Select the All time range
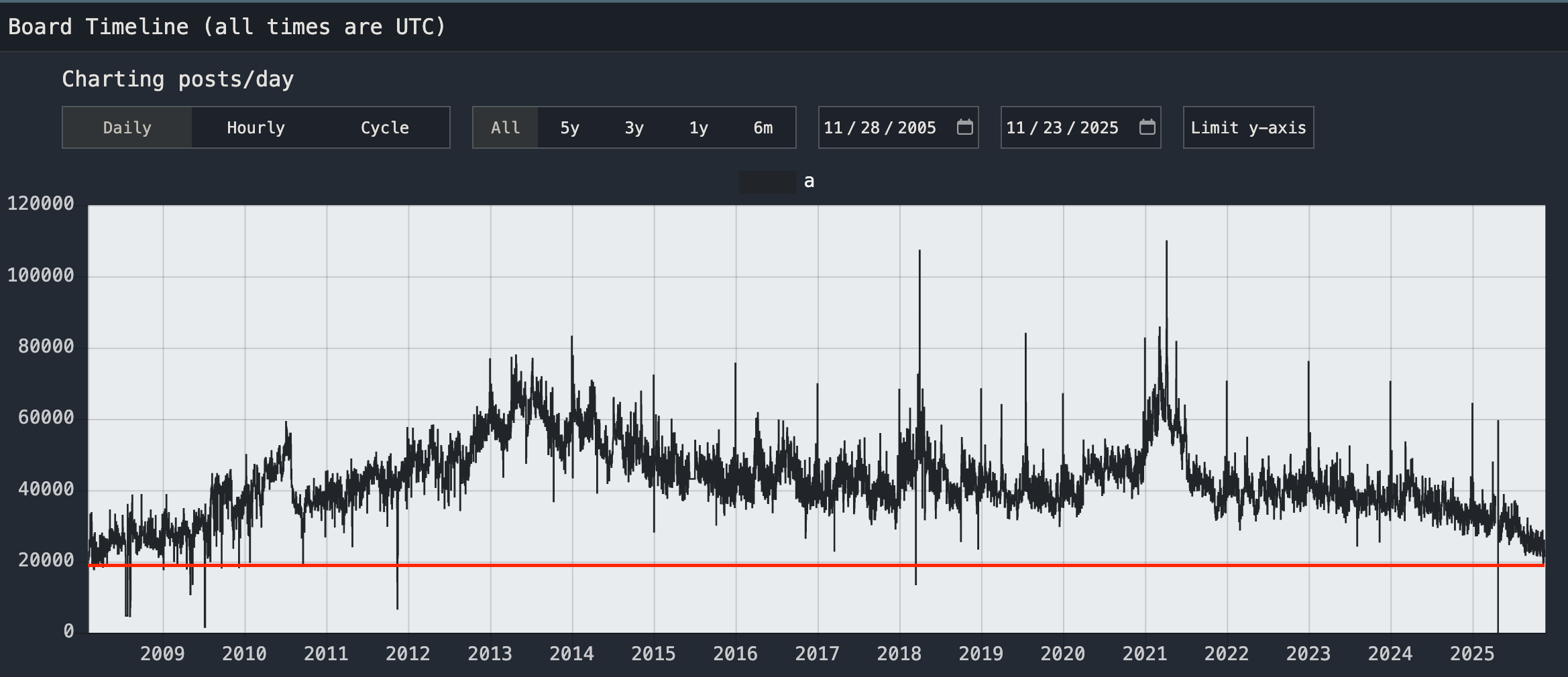 pos(506,127)
